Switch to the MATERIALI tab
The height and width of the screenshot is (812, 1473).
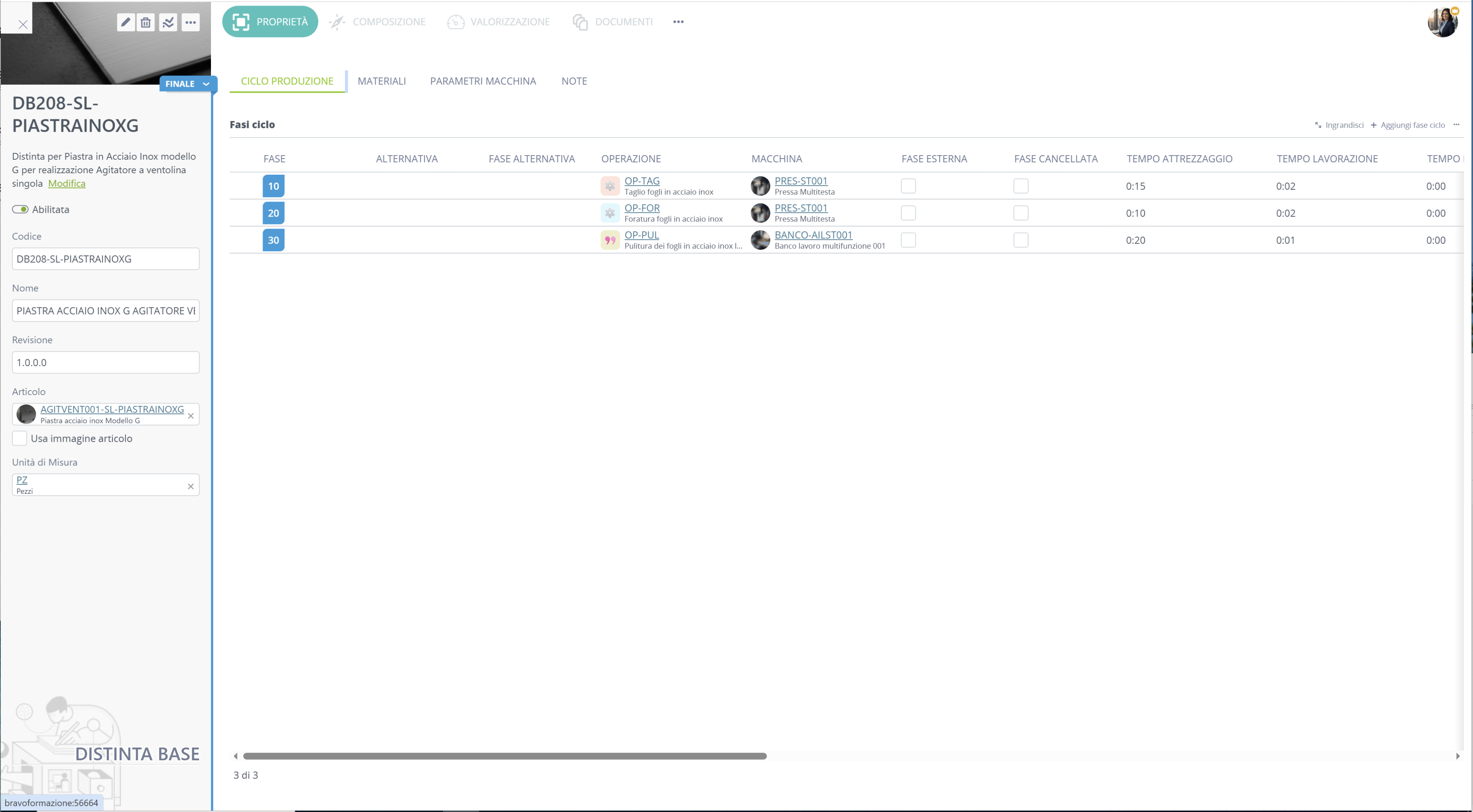click(x=381, y=81)
